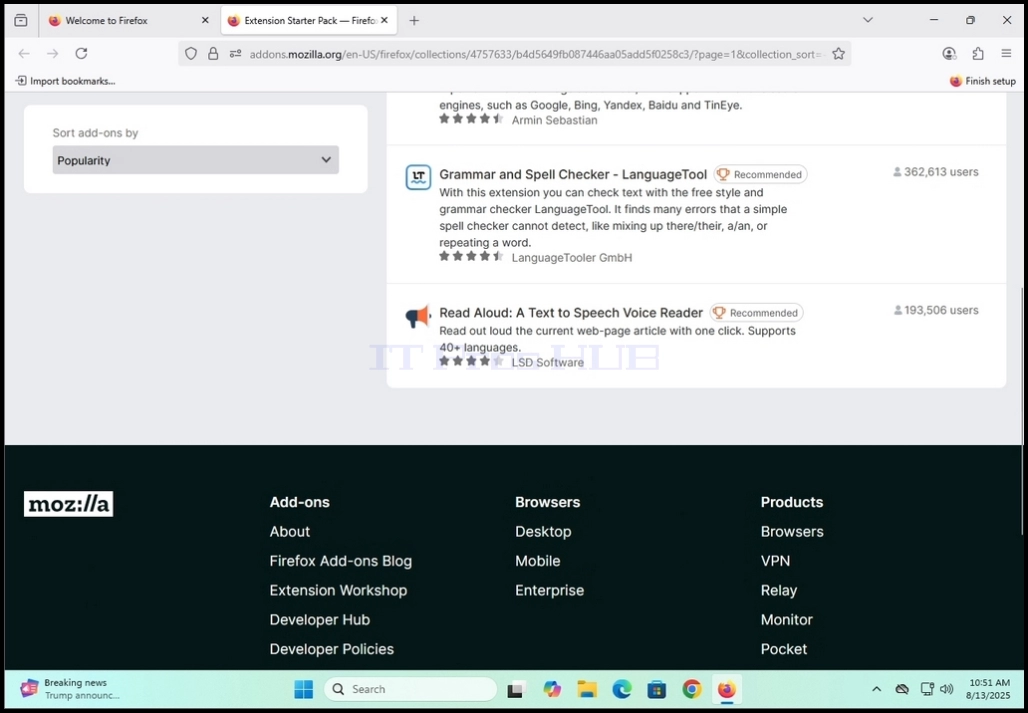The width and height of the screenshot is (1028, 713).
Task: Click the LanguageTooler GmbH author name
Action: click(572, 258)
